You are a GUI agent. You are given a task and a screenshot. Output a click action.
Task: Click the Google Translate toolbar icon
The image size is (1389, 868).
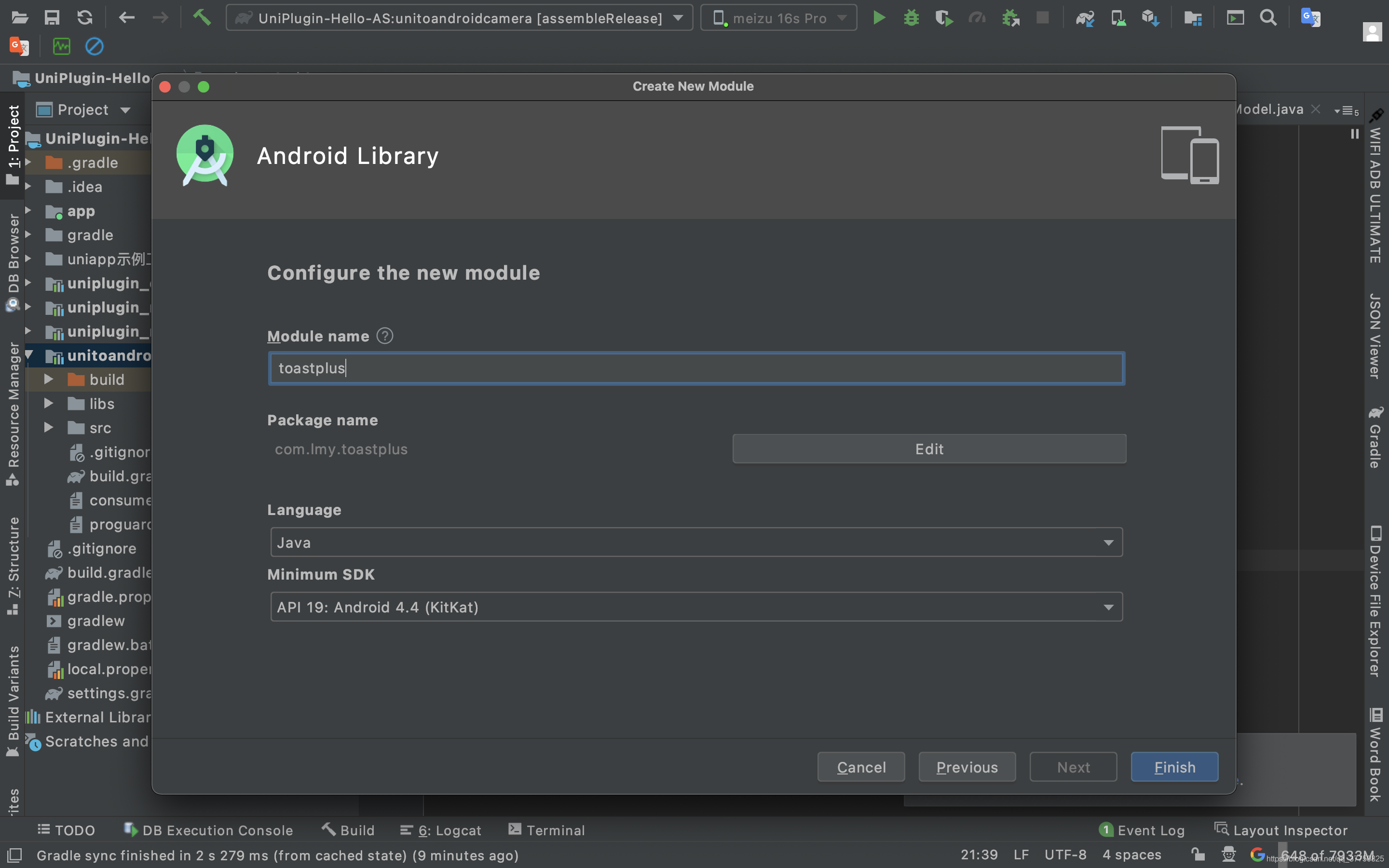coord(1310,18)
